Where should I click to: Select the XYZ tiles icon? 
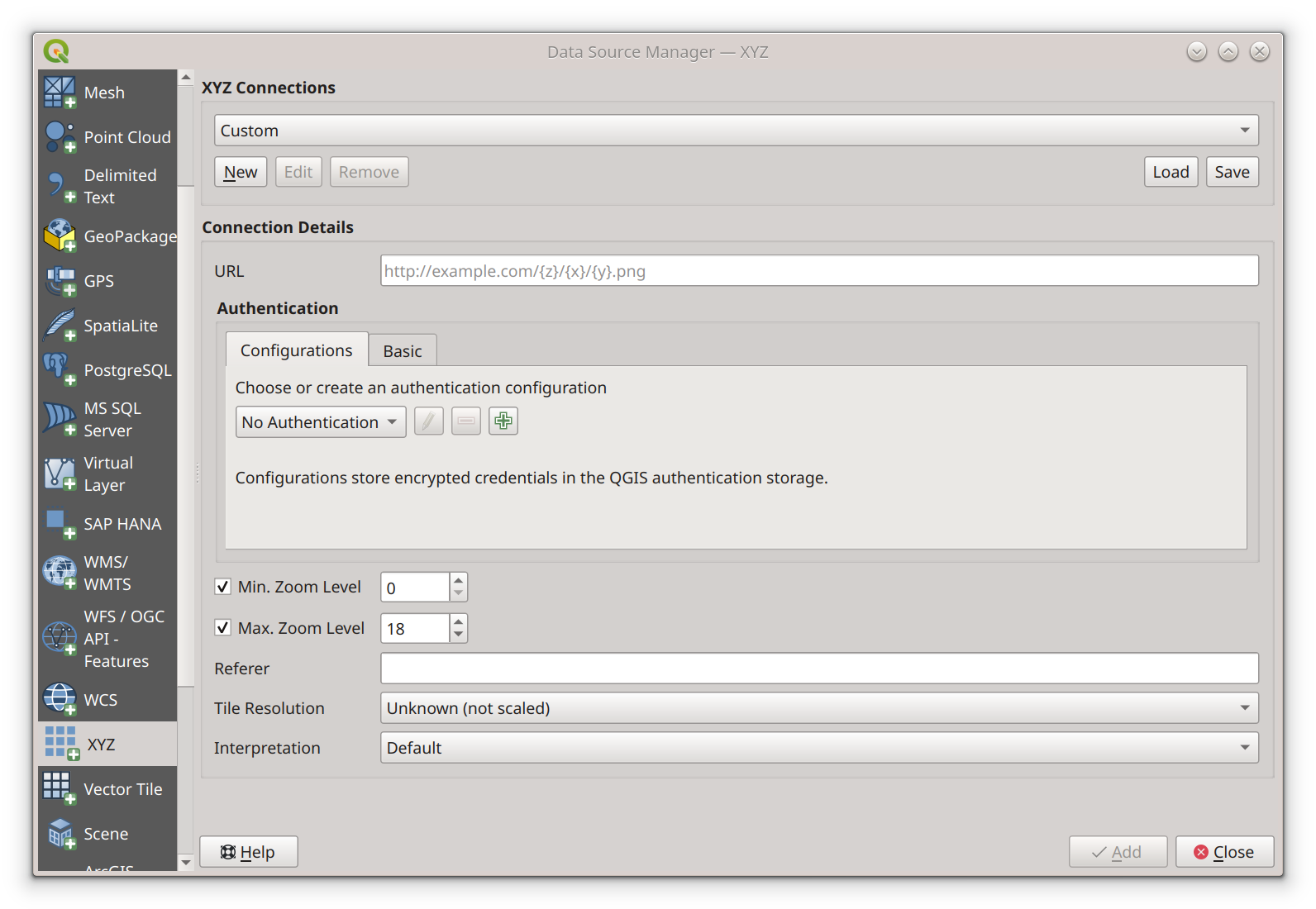61,744
